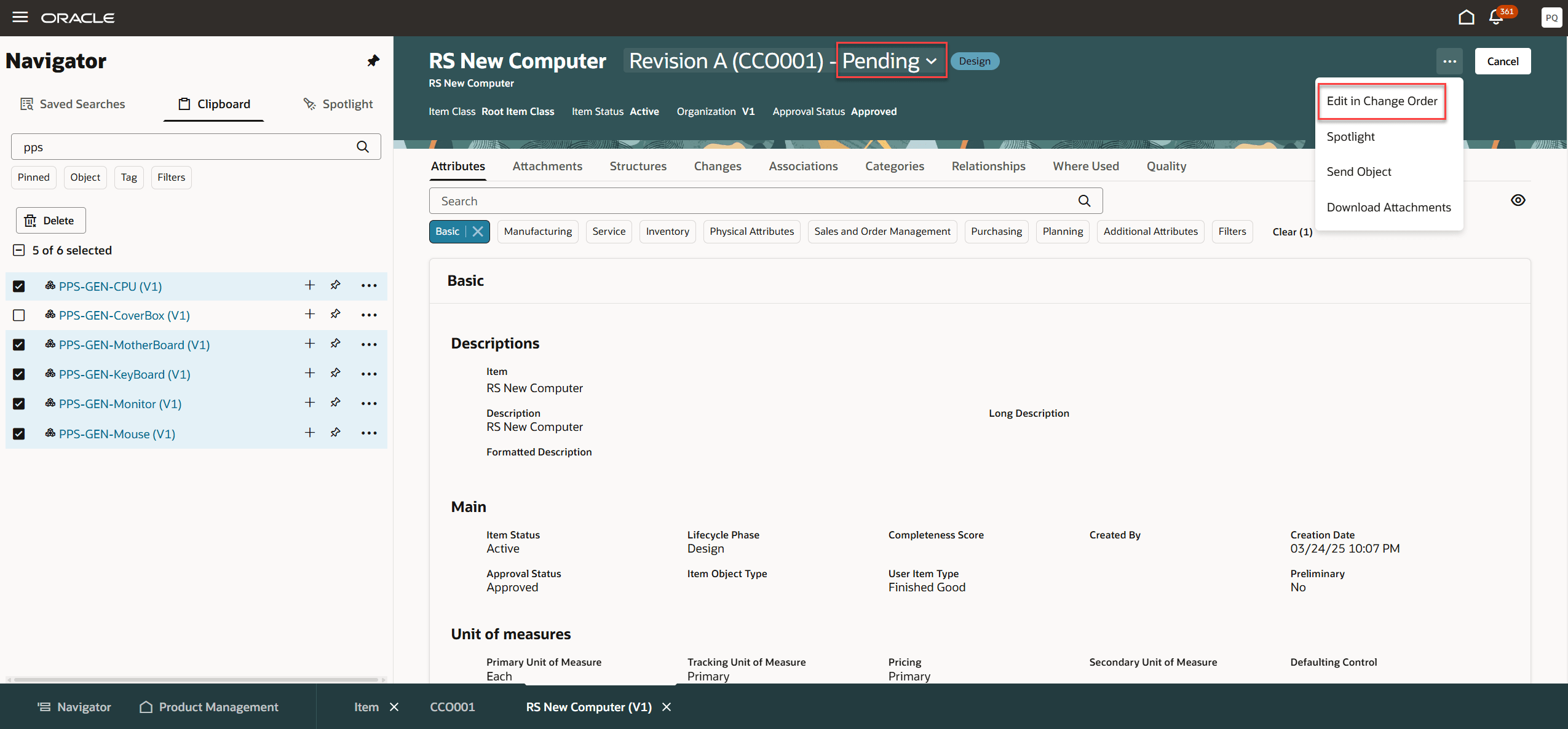This screenshot has height=729, width=1568.
Task: Click the Cancel button
Action: [x=1502, y=61]
